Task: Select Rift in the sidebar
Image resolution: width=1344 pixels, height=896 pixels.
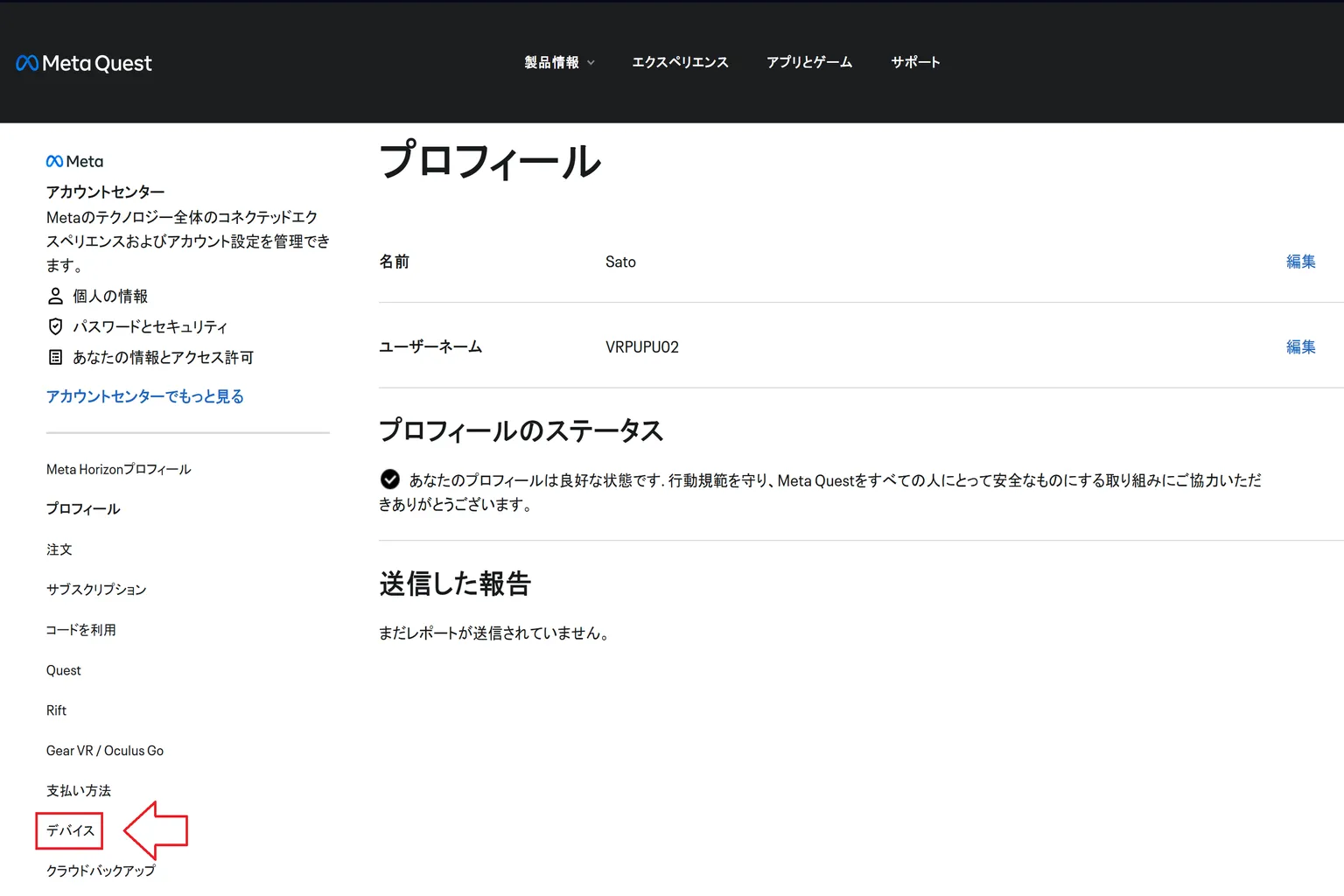Action: [x=56, y=710]
